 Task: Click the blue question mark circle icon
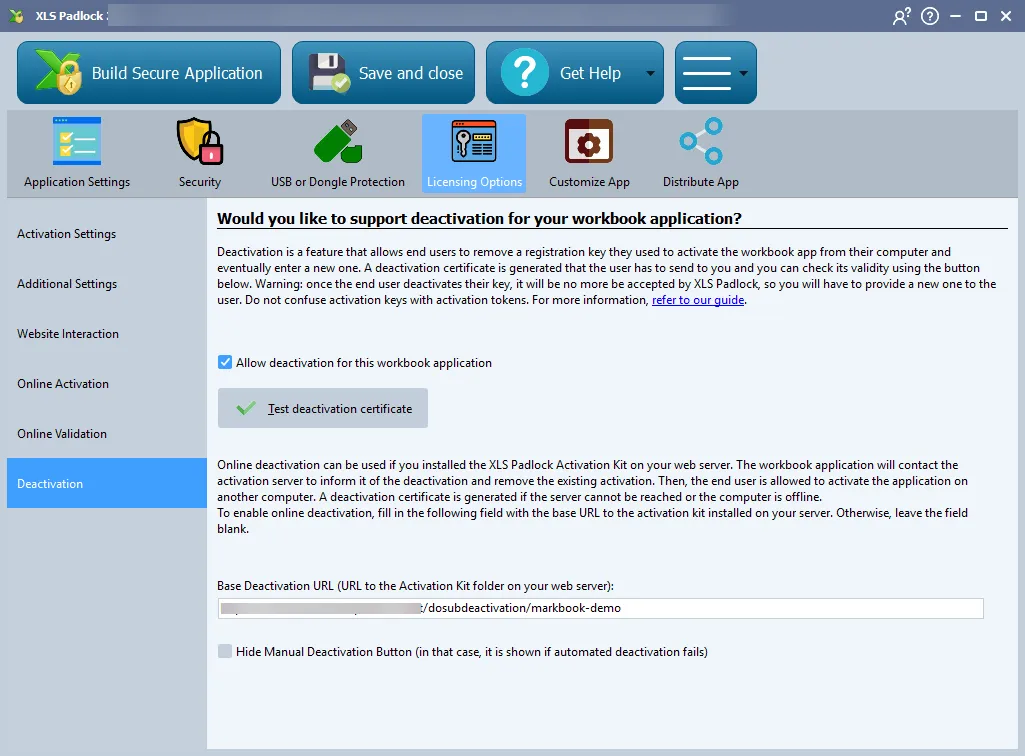tap(525, 72)
